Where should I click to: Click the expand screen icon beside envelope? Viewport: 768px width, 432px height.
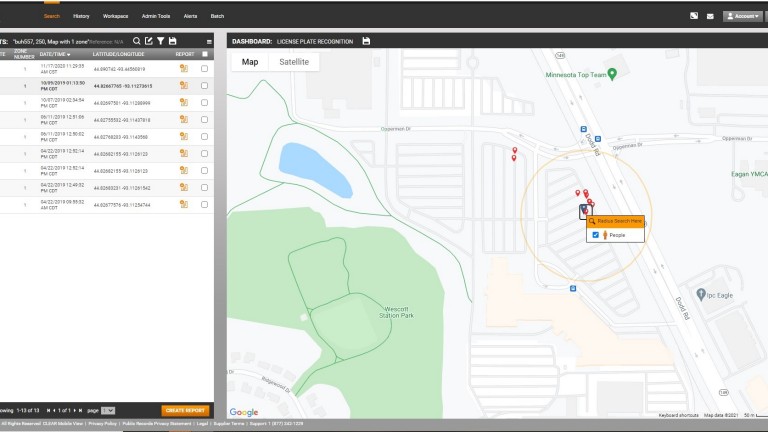click(694, 16)
